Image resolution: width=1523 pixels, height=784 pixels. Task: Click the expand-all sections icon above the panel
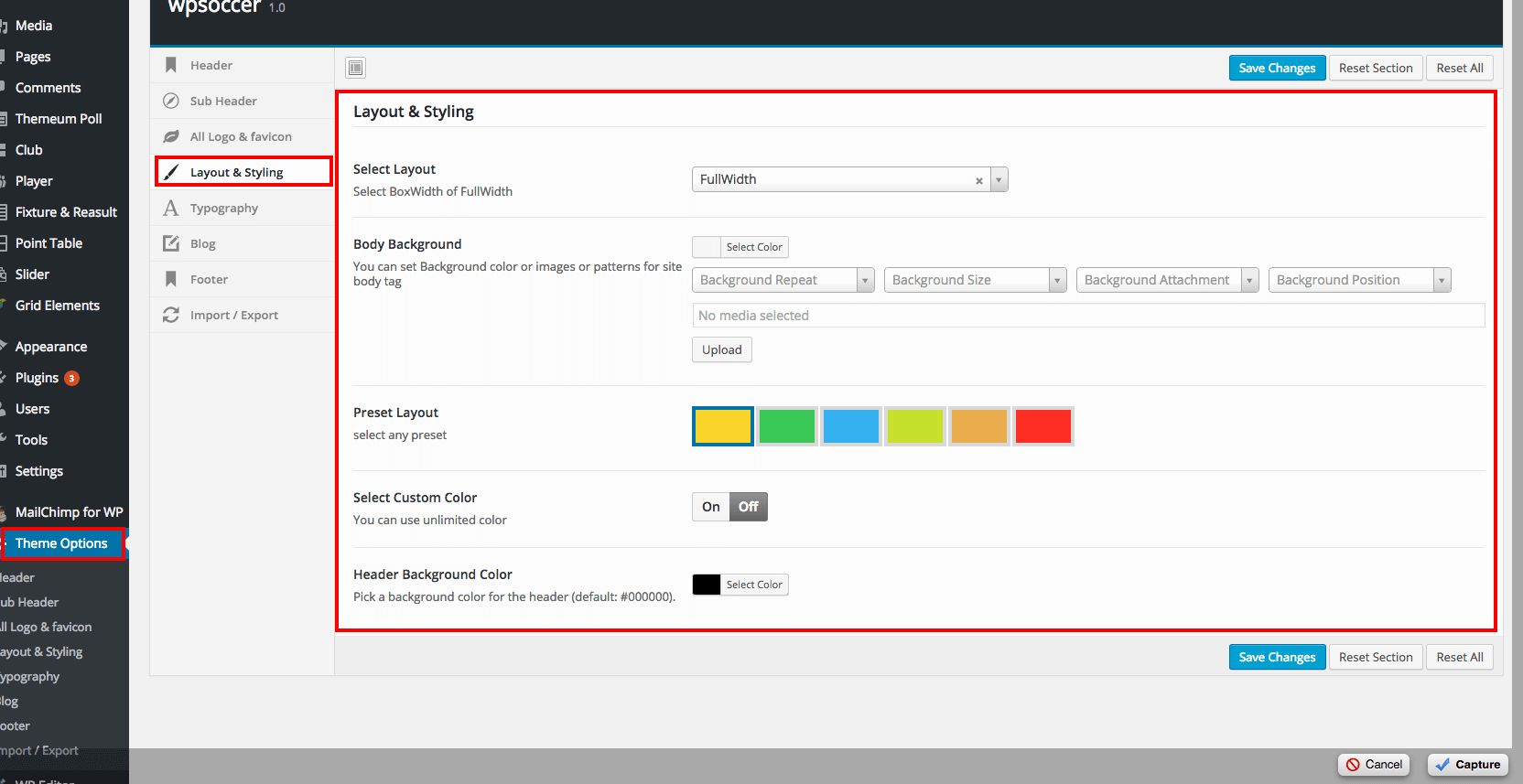356,68
